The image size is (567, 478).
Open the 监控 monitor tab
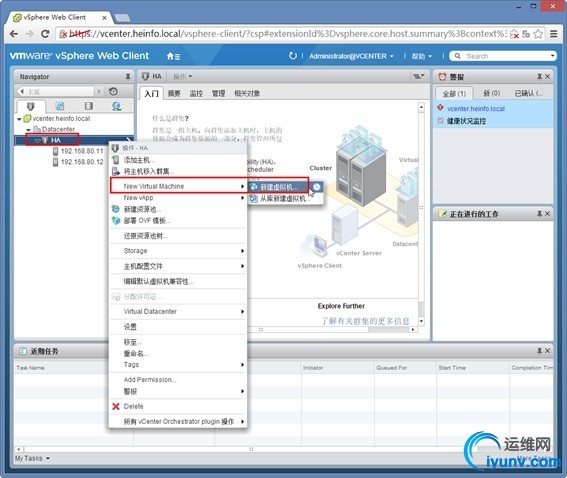pos(196,93)
